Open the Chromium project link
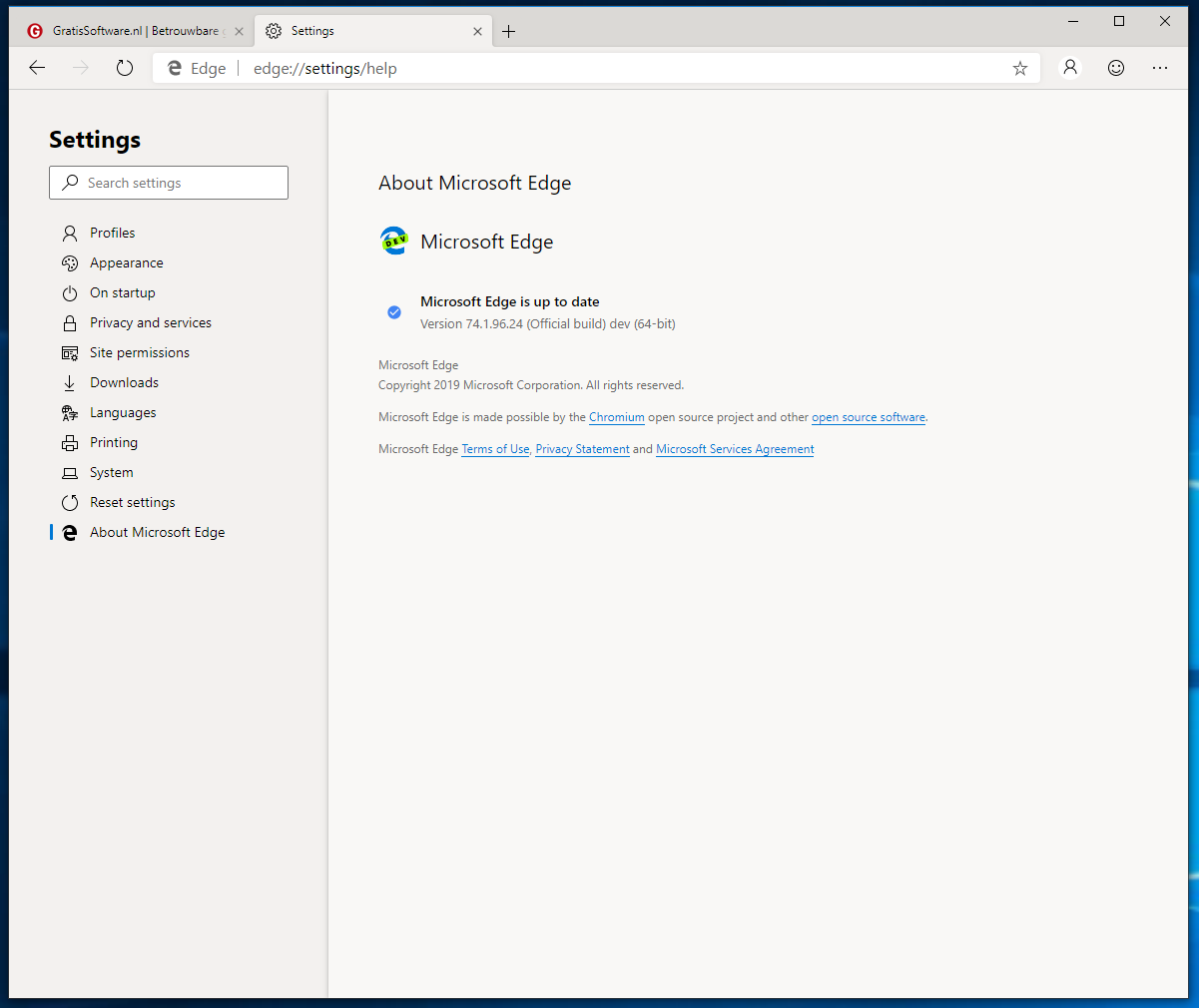 [616, 417]
